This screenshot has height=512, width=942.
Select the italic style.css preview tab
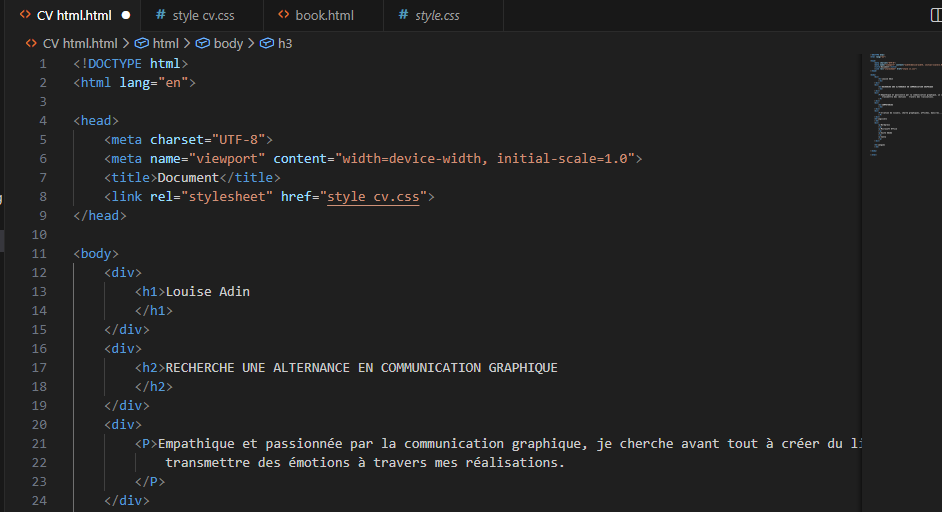coord(439,15)
